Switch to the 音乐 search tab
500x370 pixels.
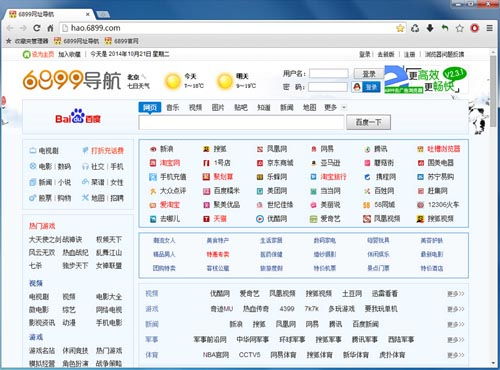point(173,108)
